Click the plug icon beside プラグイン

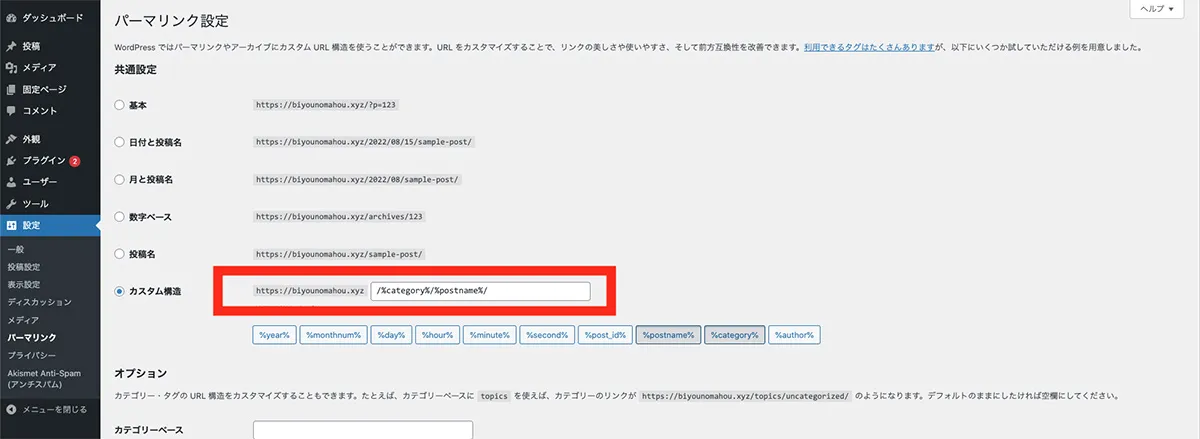pyautogui.click(x=11, y=160)
